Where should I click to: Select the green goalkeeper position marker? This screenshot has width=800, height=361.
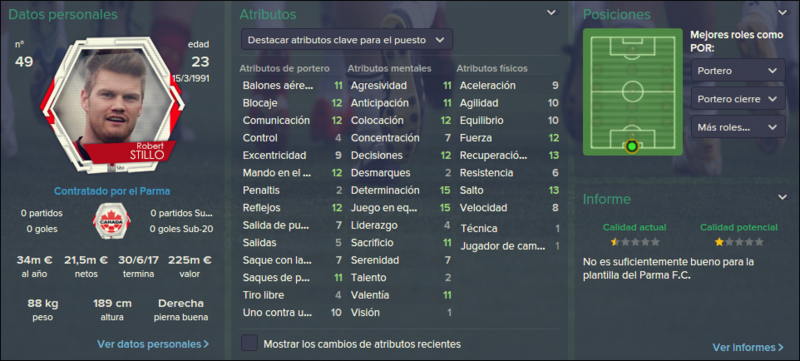pos(632,147)
